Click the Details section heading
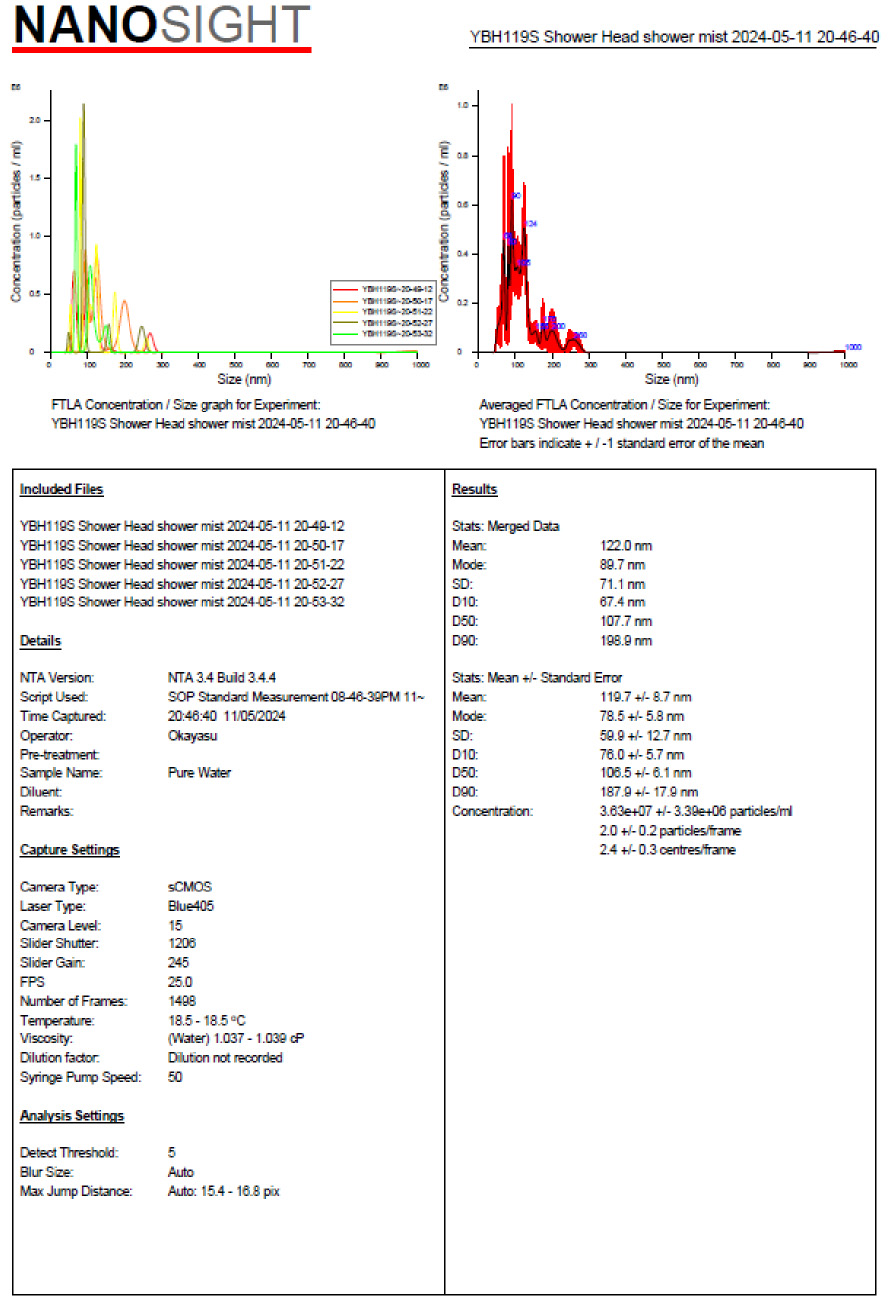 point(40,641)
